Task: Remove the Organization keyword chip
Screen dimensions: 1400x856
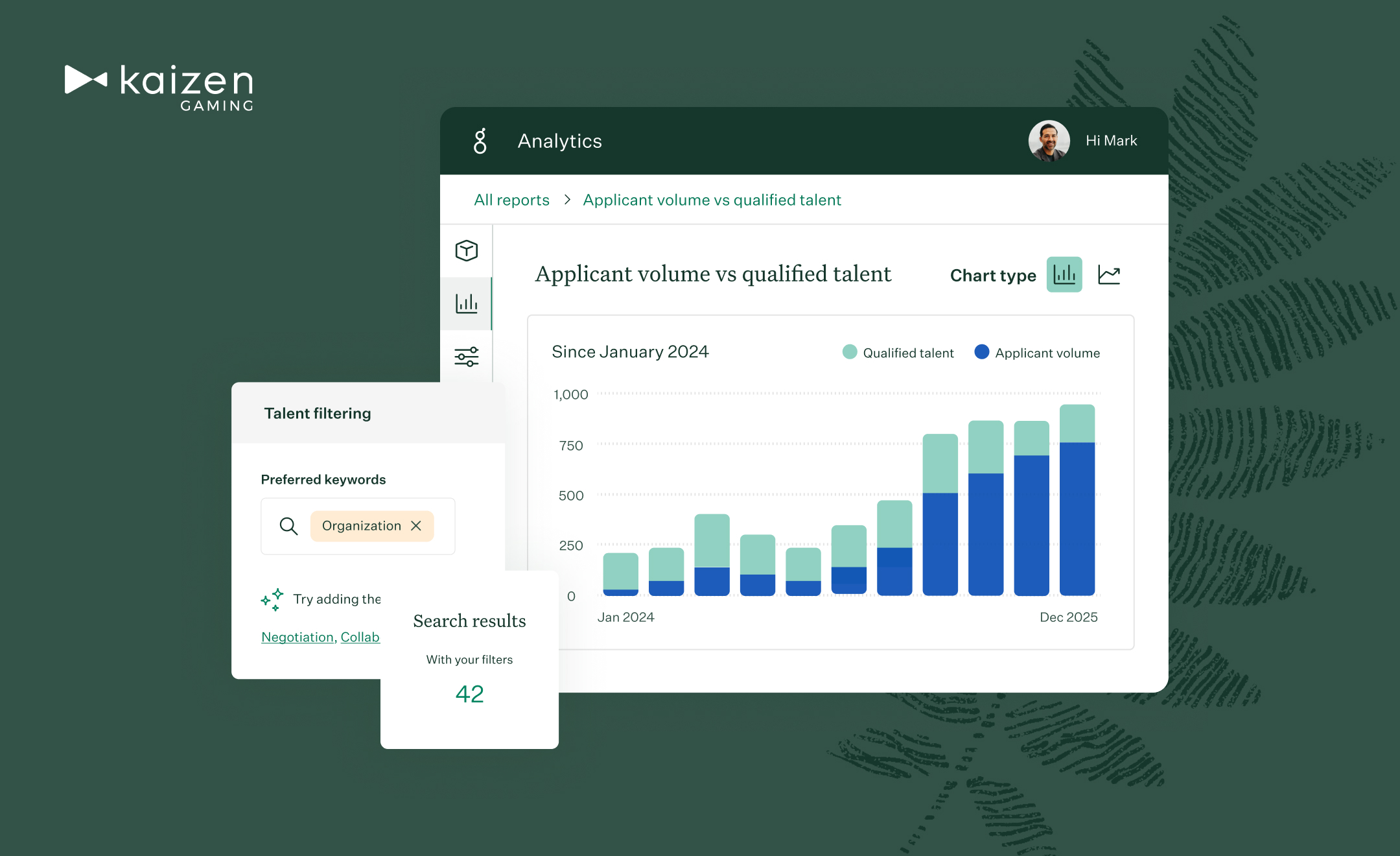Action: (x=417, y=526)
